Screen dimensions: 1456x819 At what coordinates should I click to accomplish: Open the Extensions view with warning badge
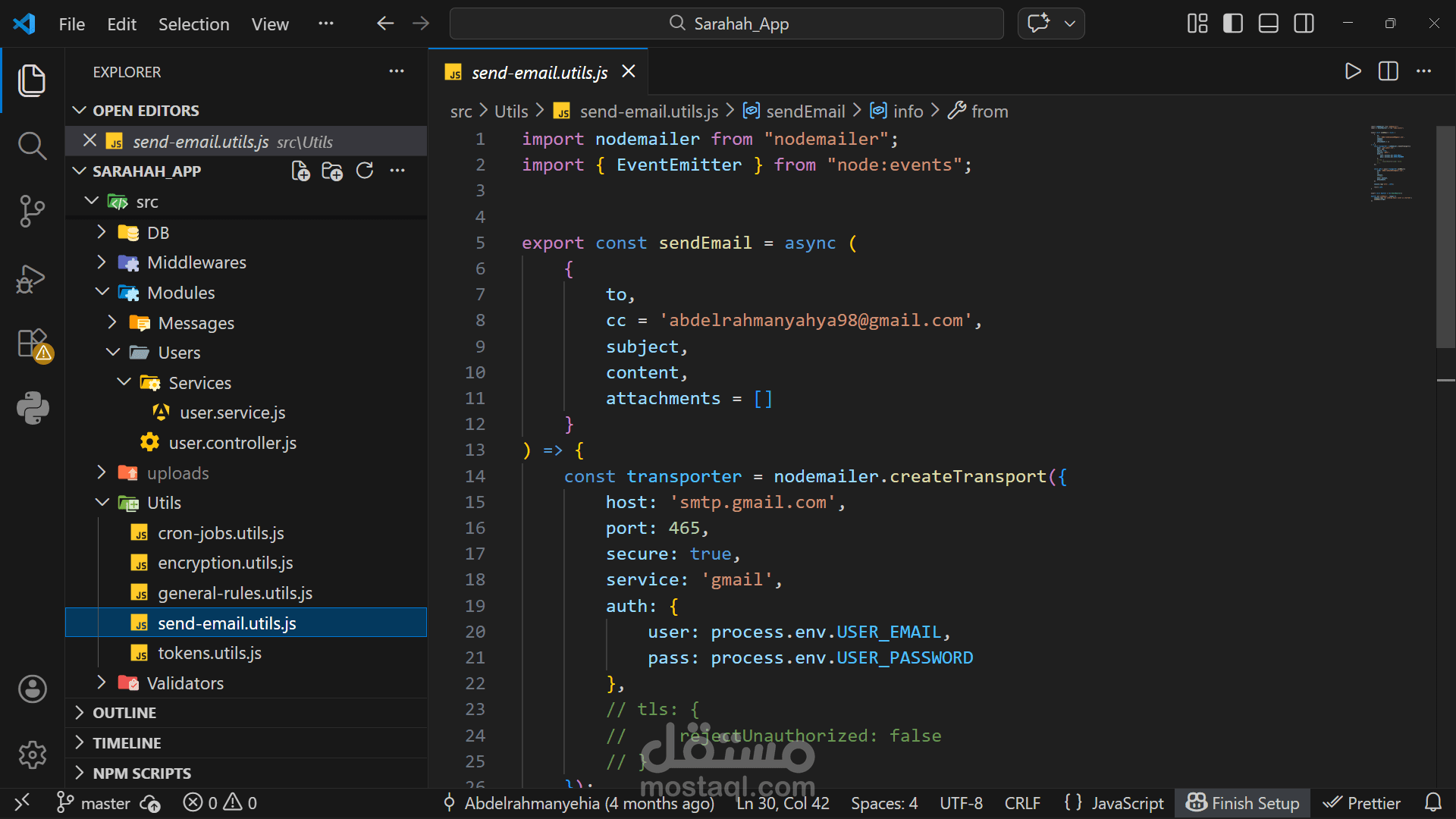tap(32, 344)
